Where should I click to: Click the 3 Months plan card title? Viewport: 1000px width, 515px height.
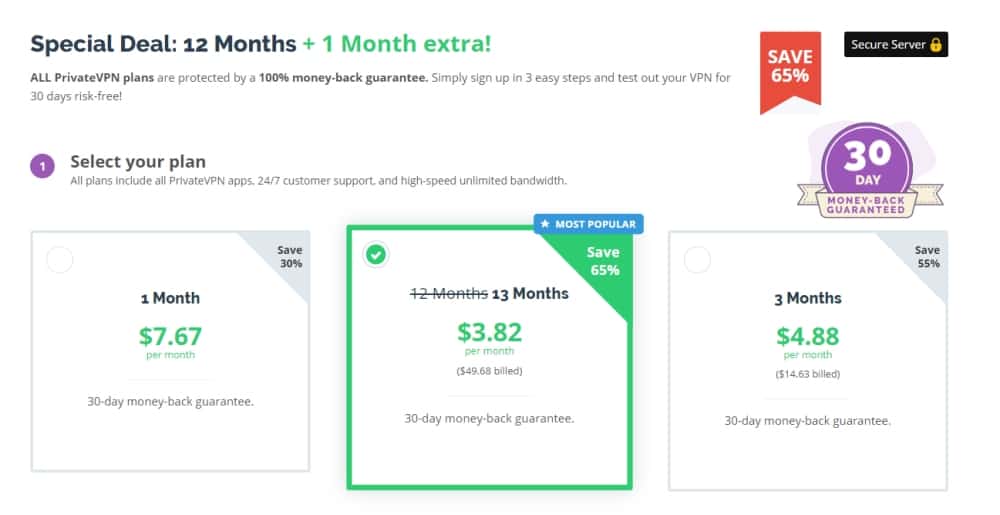[x=808, y=298]
